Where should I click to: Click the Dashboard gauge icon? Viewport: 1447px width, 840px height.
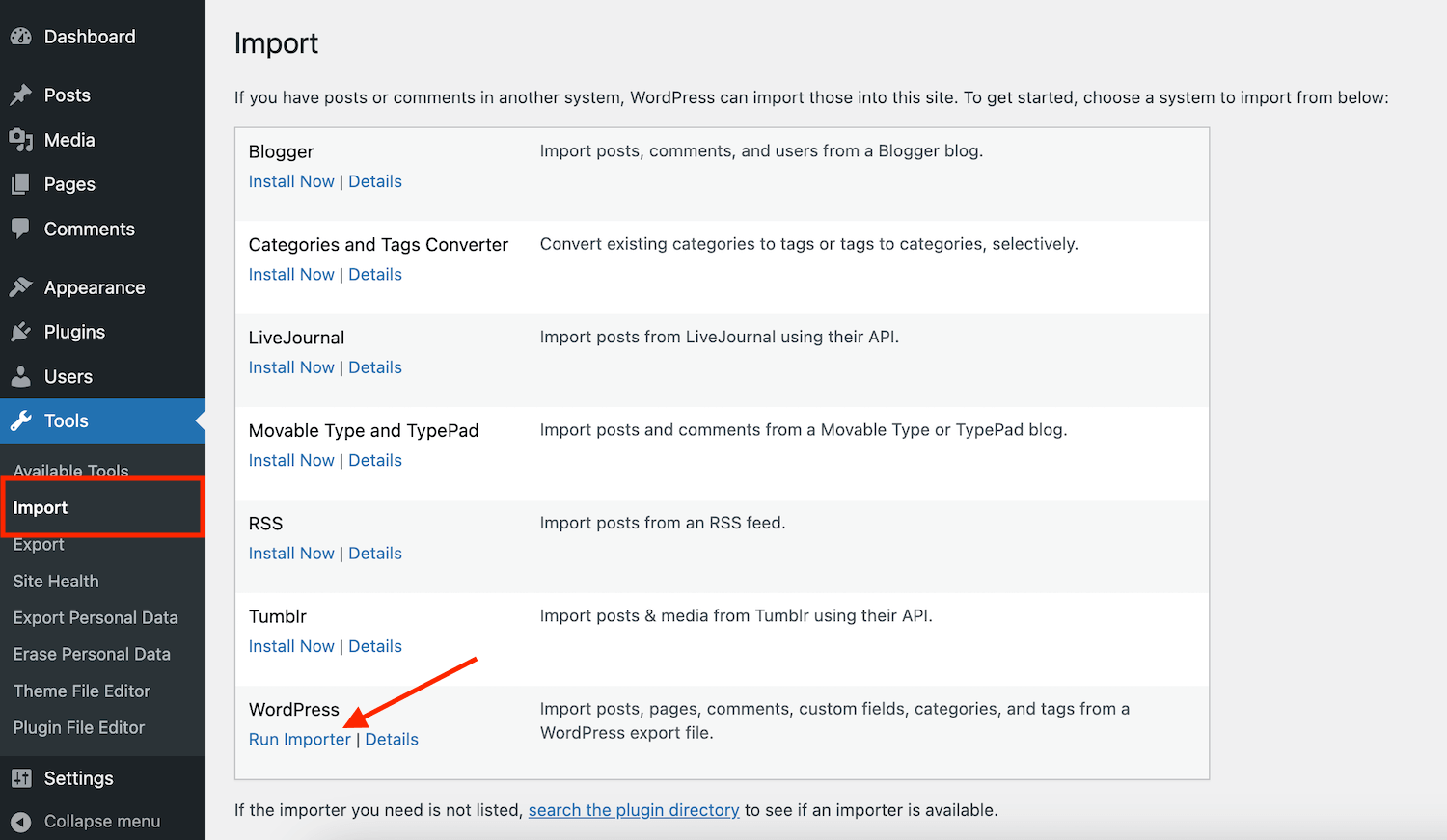coord(21,37)
